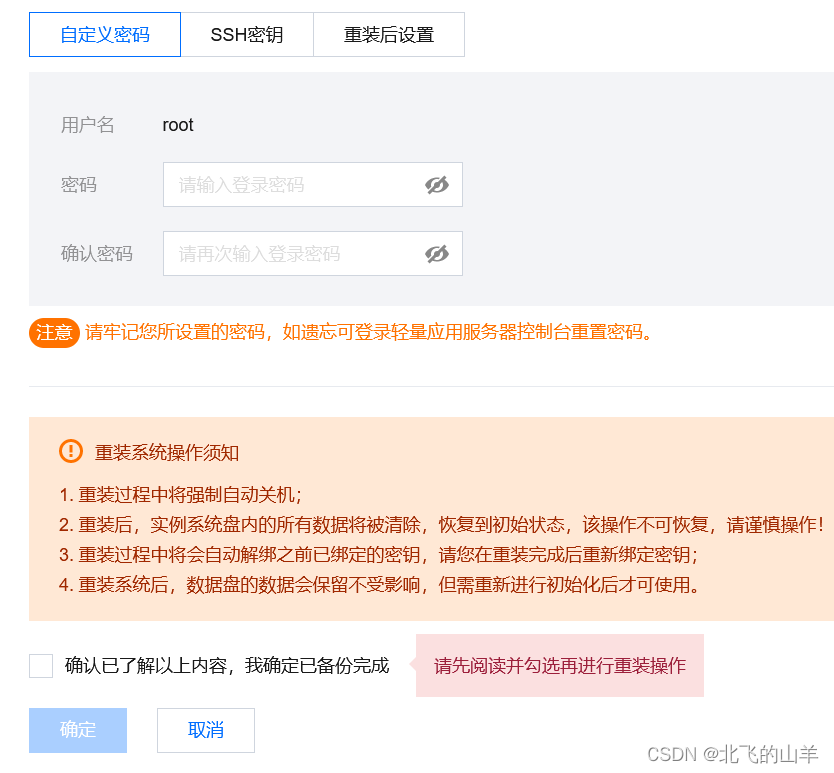Viewport: 834px width, 773px height.
Task: Click the root username text
Action: [178, 125]
